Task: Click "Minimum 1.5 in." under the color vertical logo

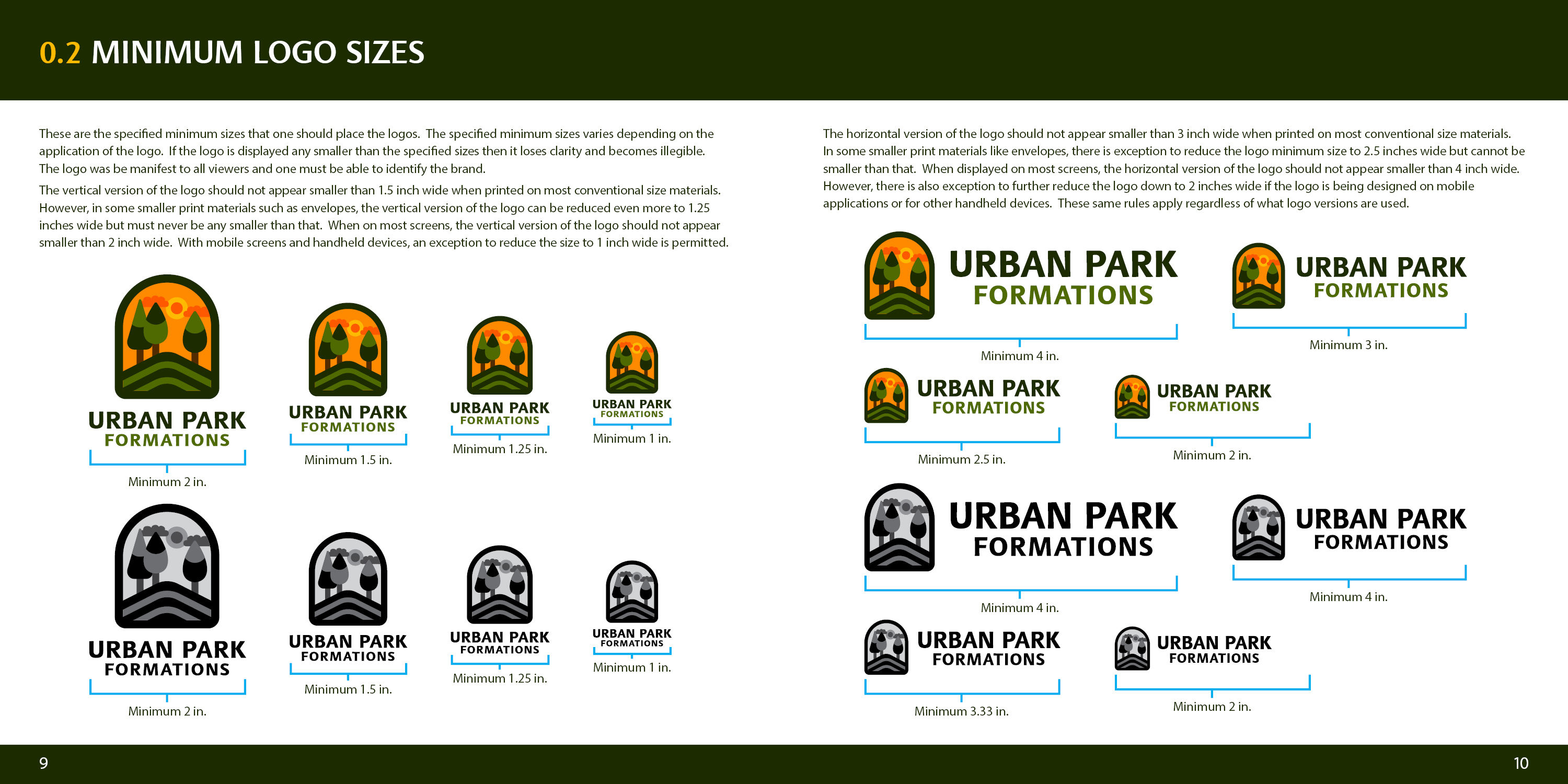Action: [x=348, y=460]
